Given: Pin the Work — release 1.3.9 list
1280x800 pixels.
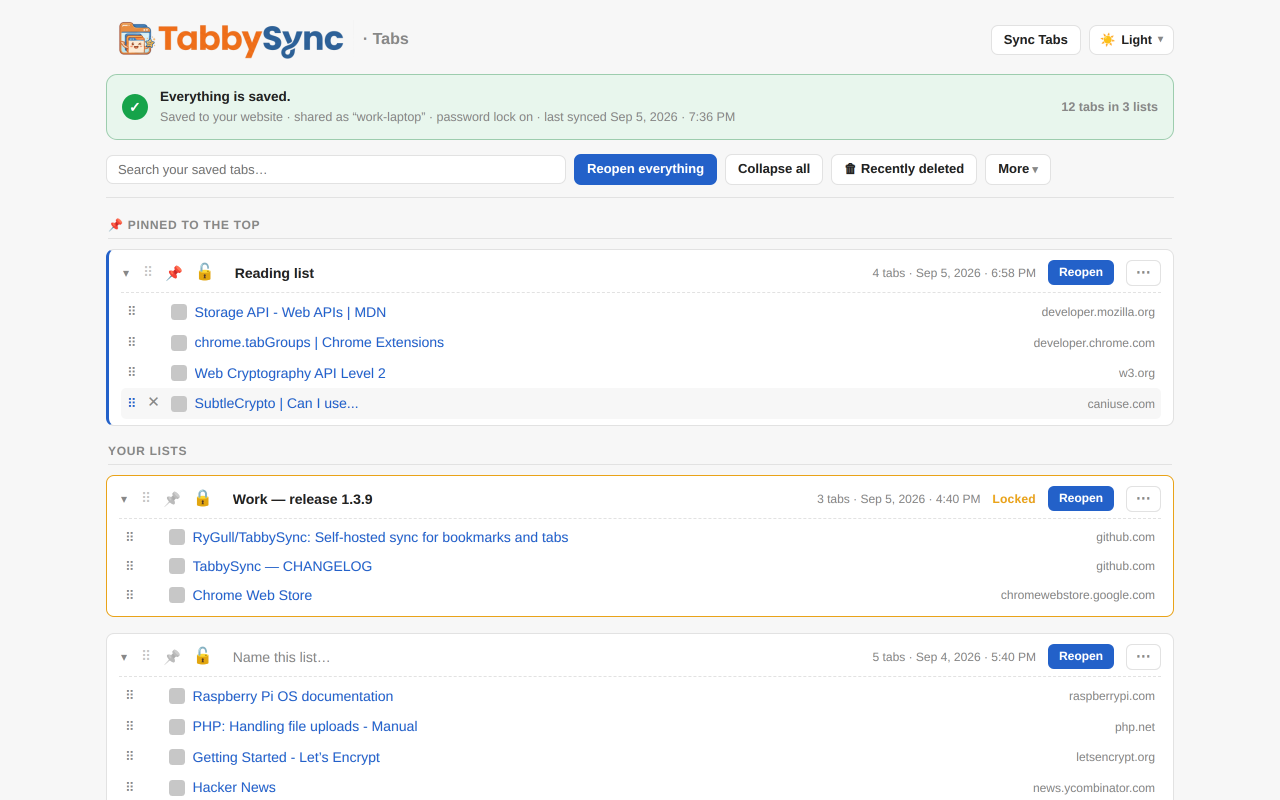Looking at the screenshot, I should [x=172, y=499].
